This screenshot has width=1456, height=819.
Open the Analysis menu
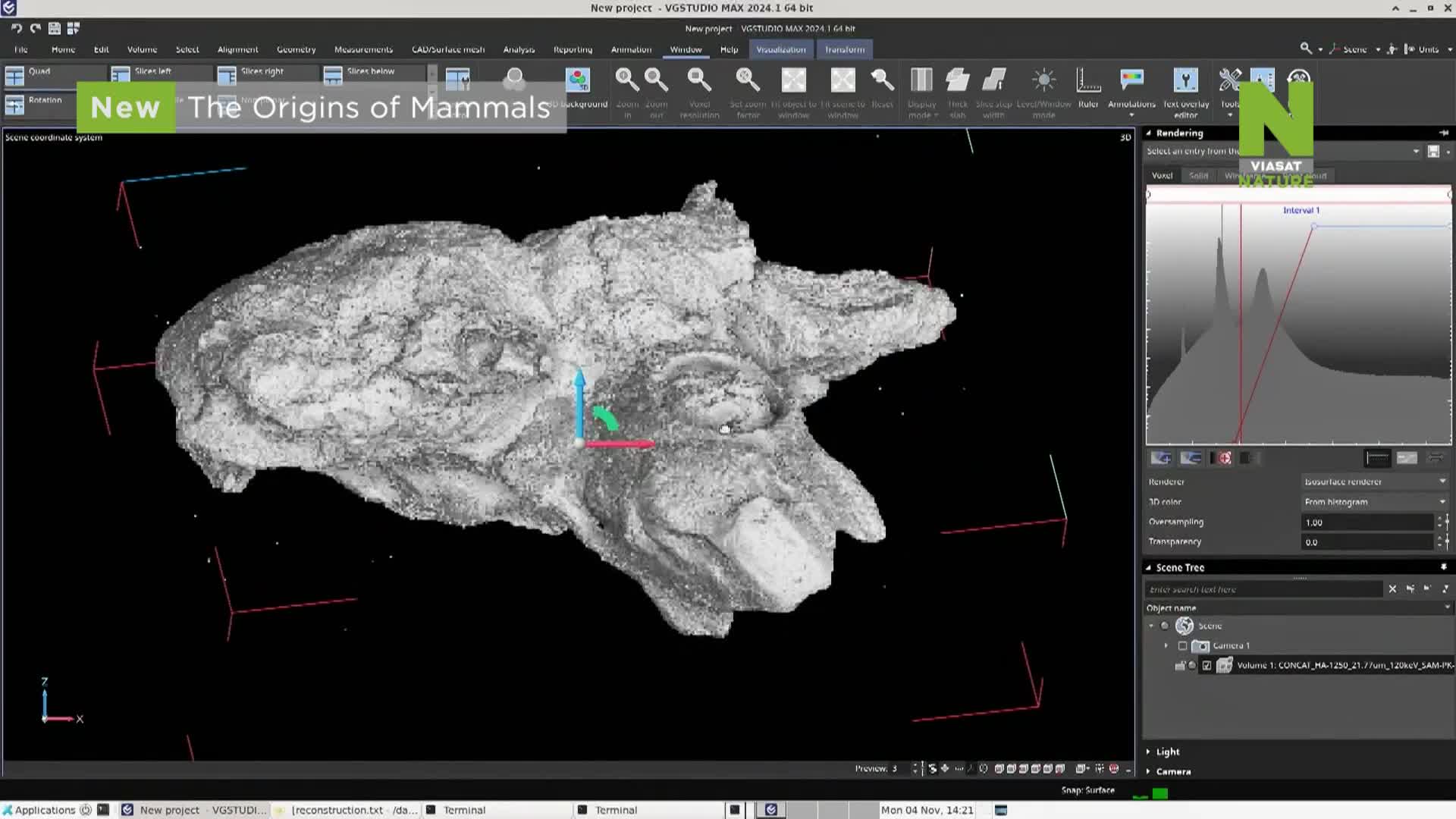tap(519, 49)
